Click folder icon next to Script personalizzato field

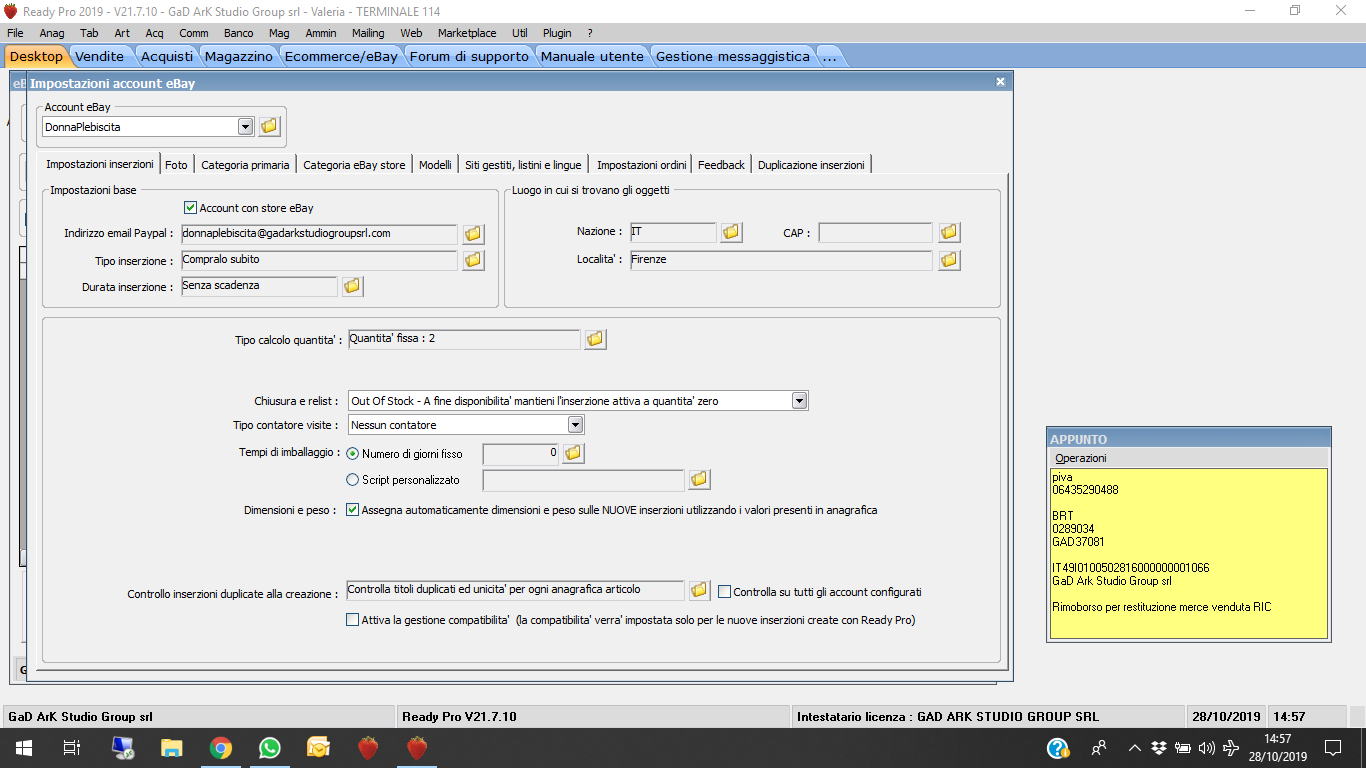(699, 480)
